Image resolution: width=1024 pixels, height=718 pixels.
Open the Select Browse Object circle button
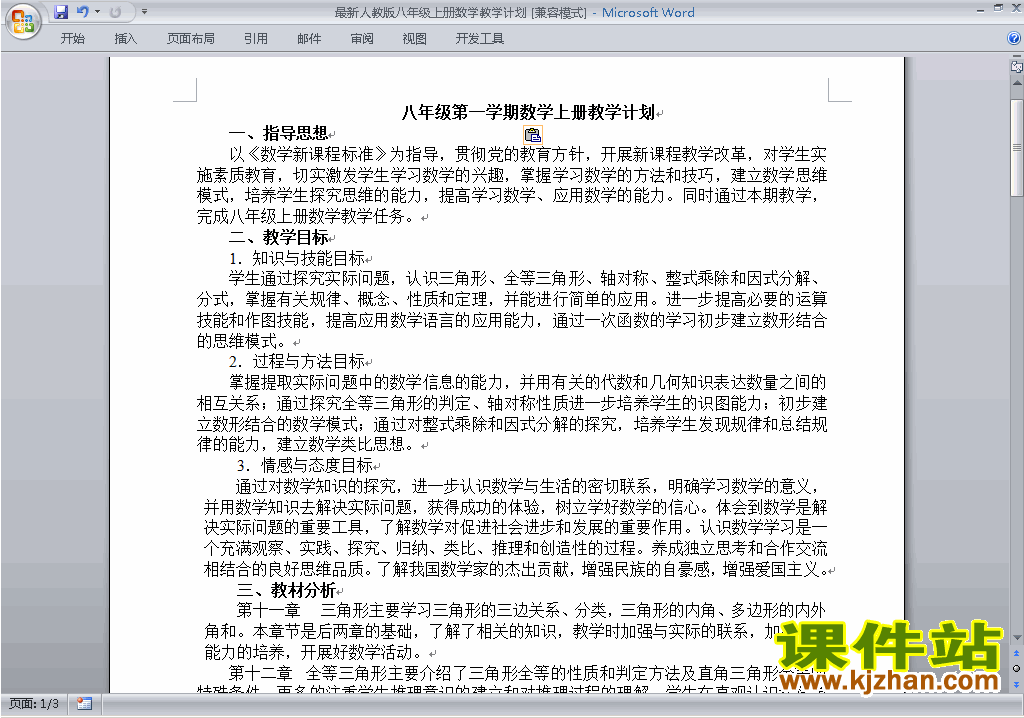(x=1016, y=668)
